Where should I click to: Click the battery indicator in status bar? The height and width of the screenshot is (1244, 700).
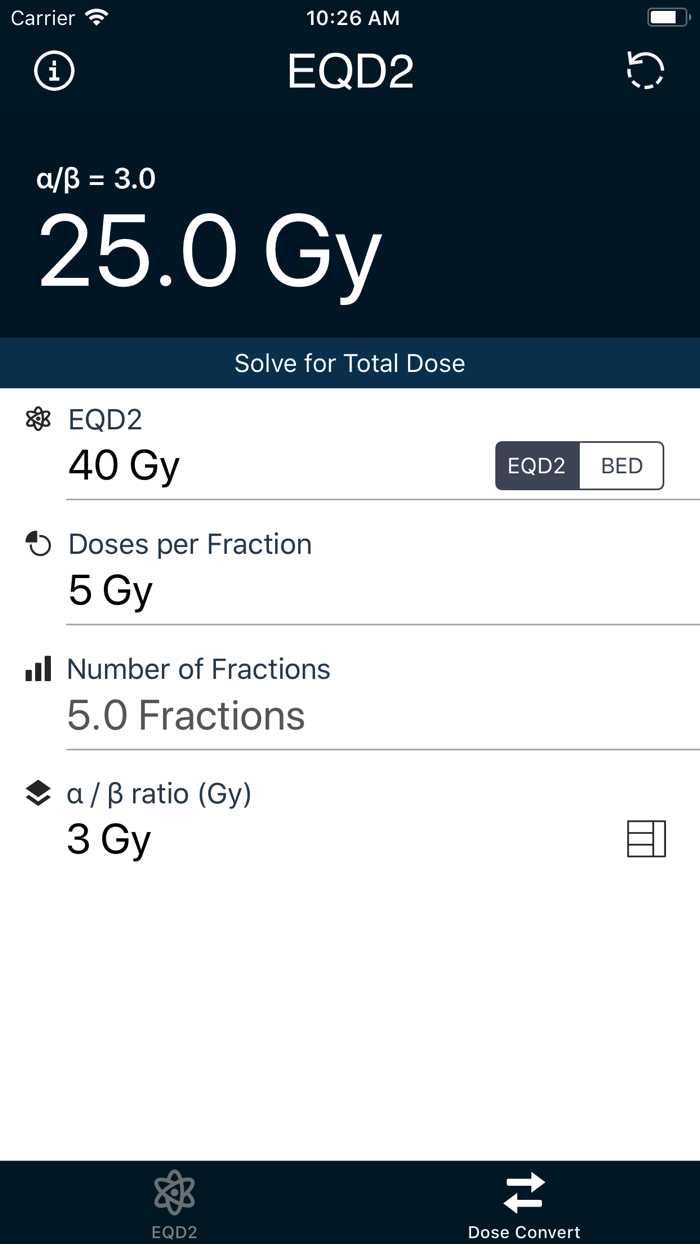click(x=668, y=17)
